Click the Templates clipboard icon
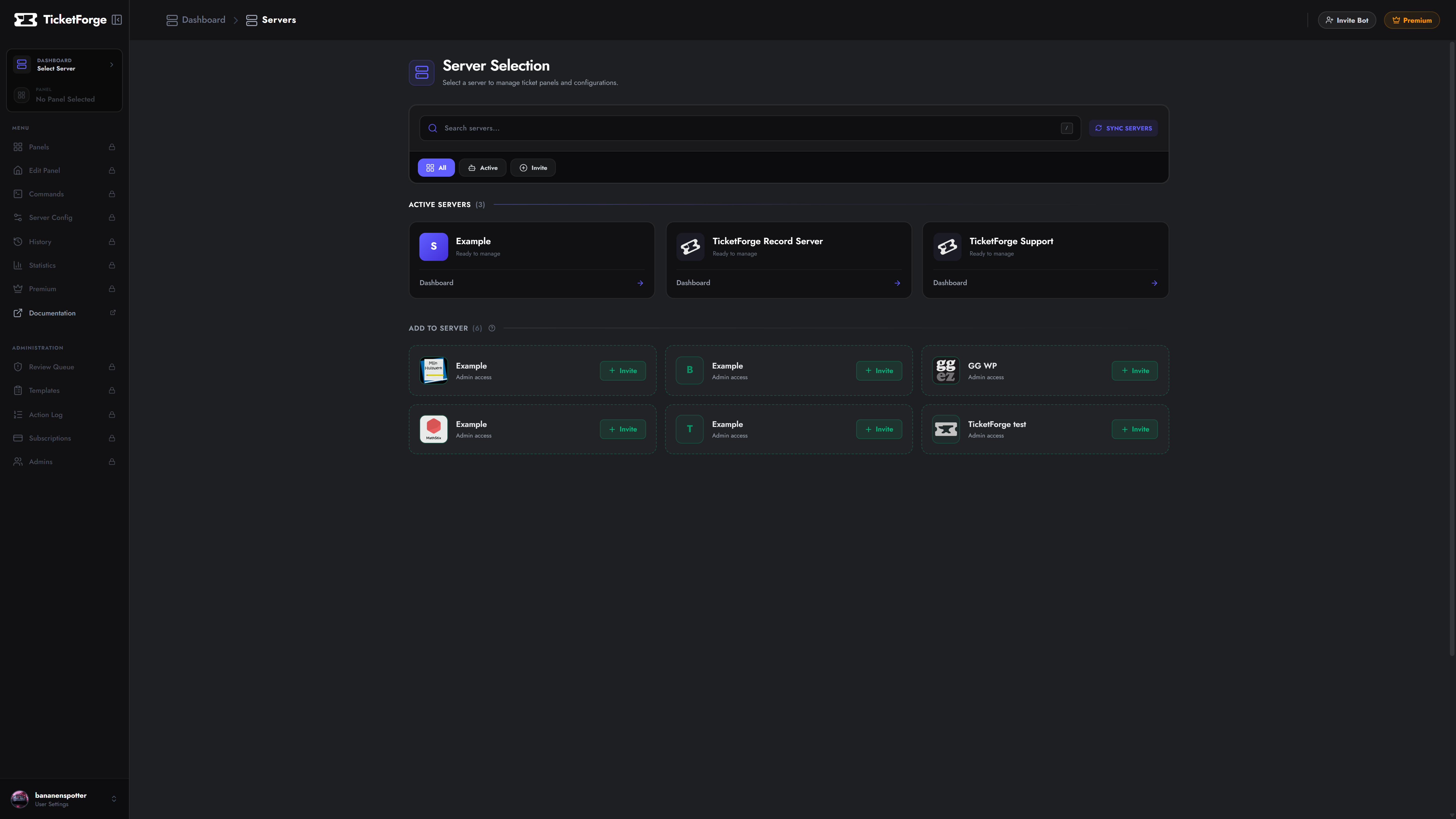 tap(18, 391)
